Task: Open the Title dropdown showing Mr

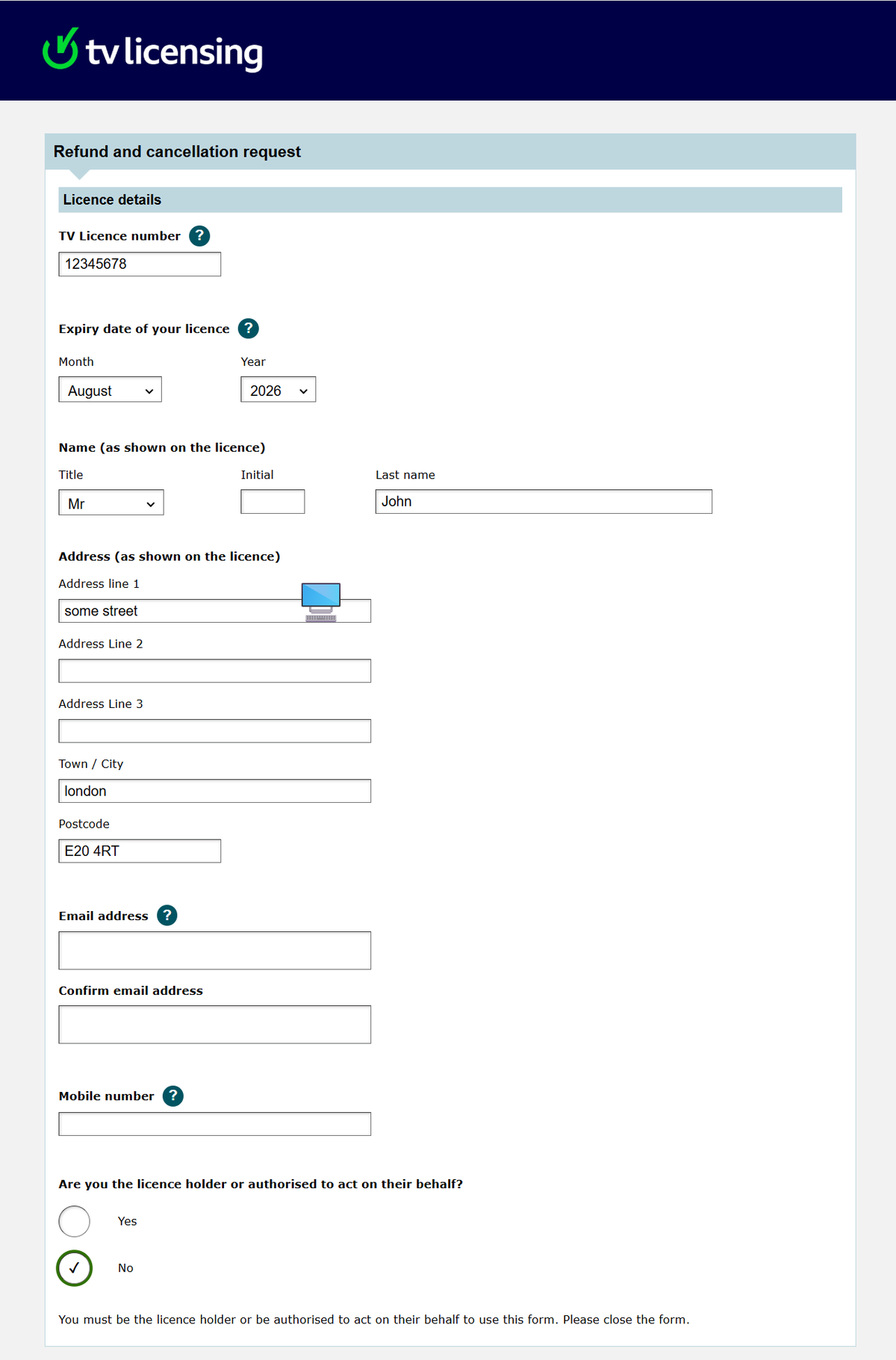Action: (111, 503)
